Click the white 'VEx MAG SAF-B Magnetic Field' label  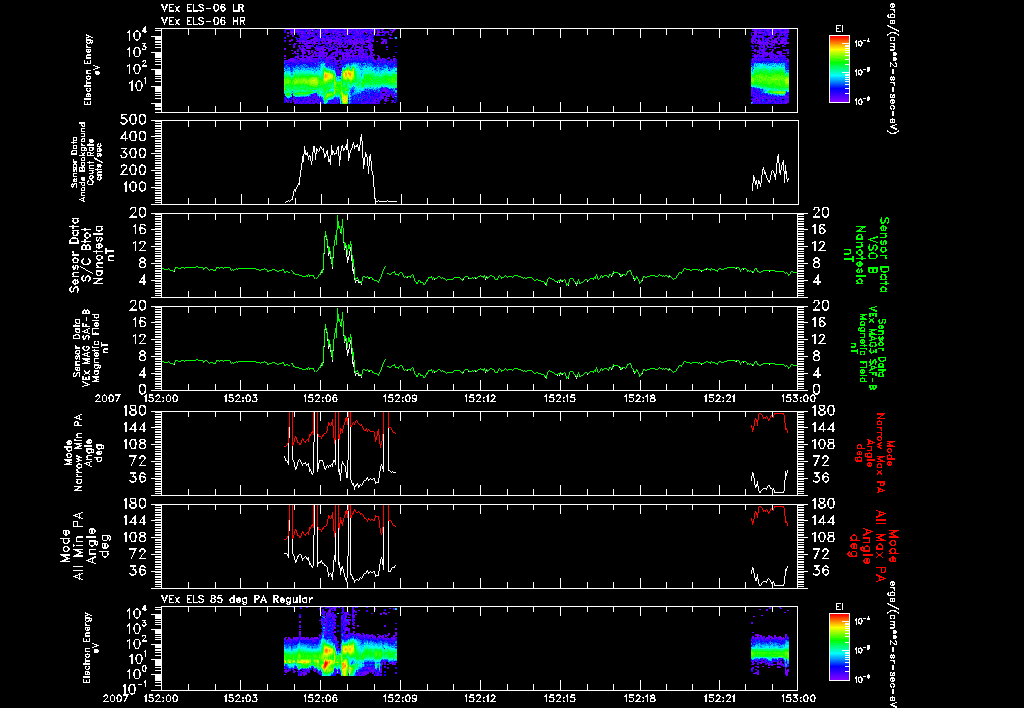pyautogui.click(x=92, y=348)
